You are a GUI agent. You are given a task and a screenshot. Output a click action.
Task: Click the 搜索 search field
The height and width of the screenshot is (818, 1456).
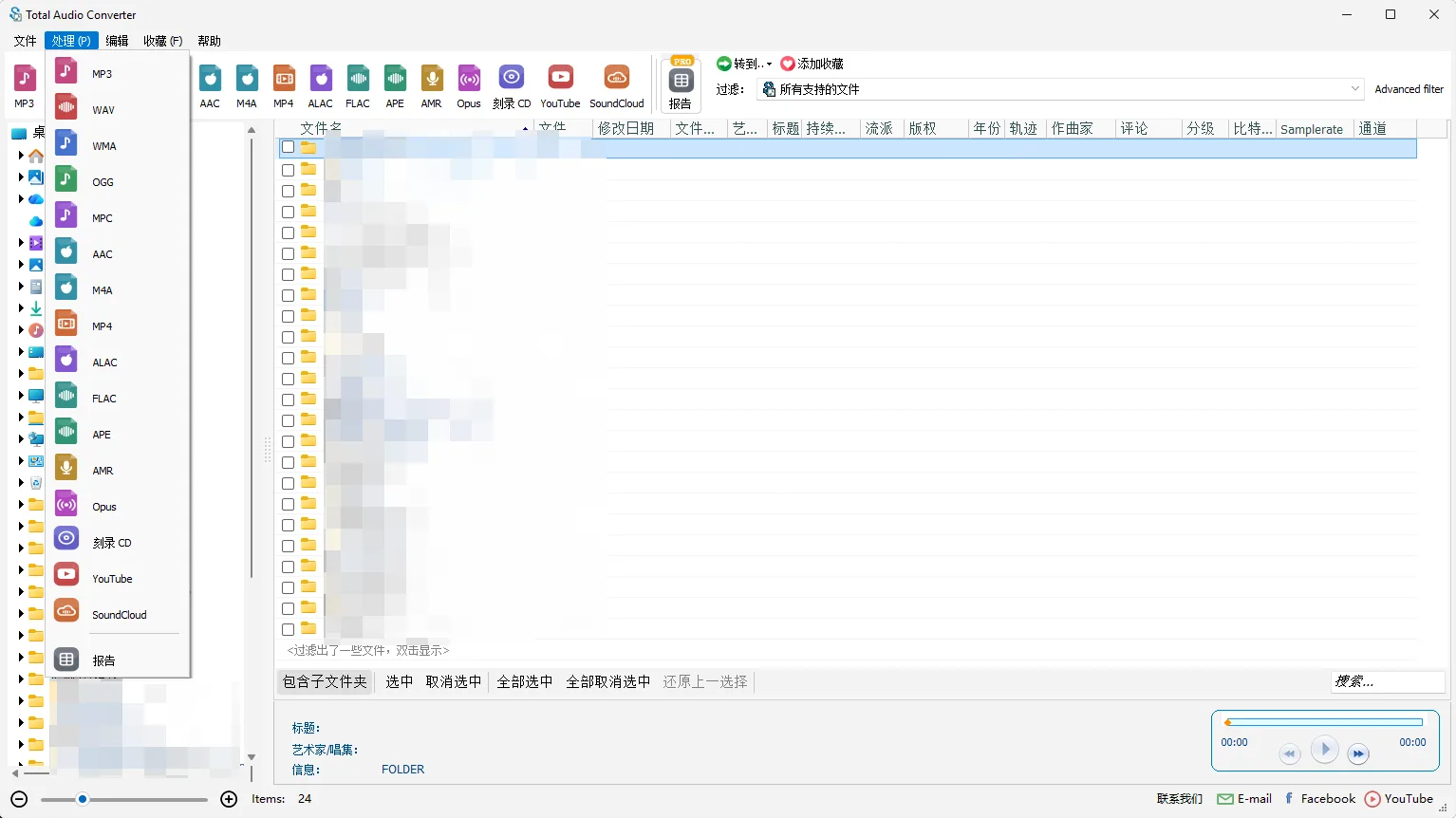tap(1388, 681)
